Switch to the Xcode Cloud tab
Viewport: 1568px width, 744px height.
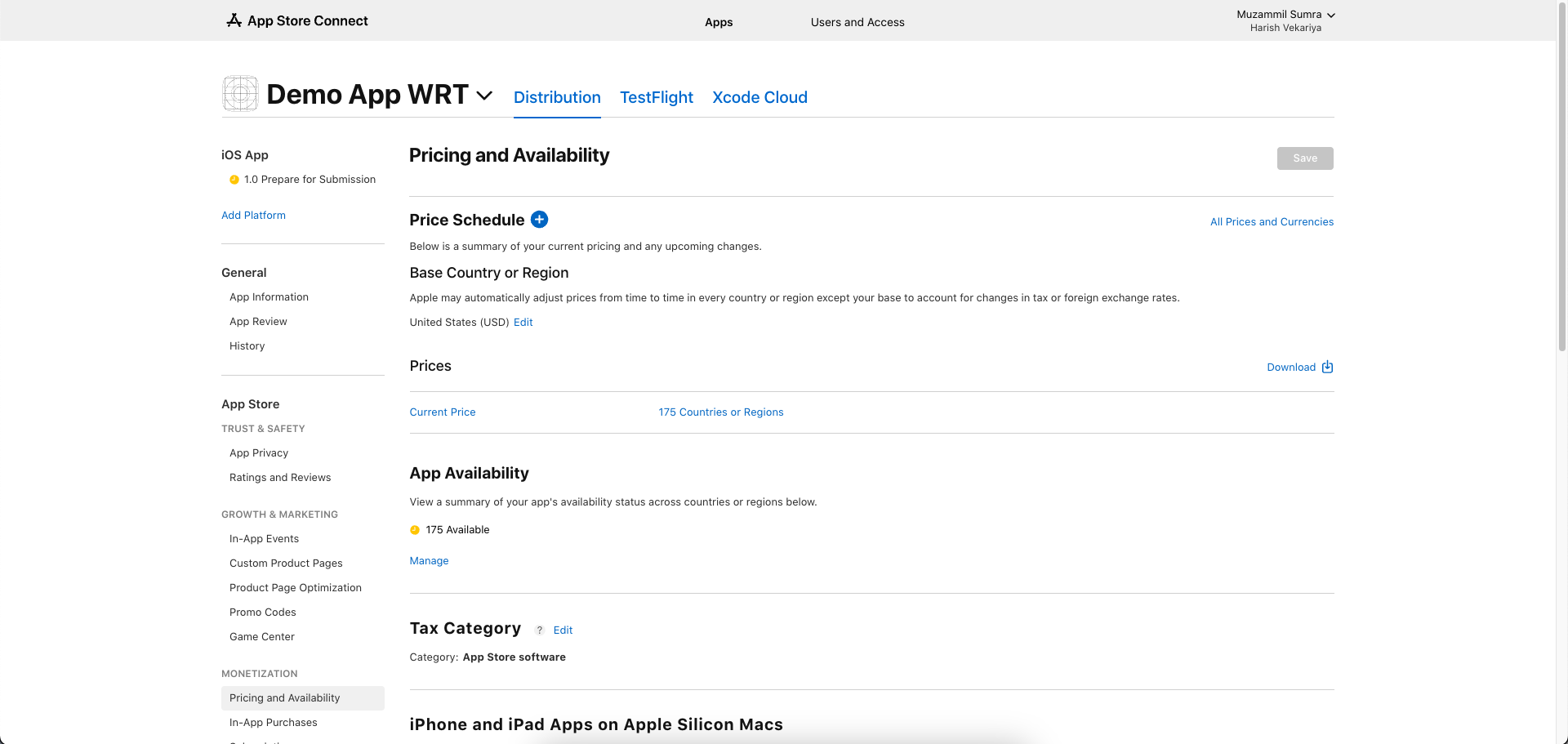[759, 97]
